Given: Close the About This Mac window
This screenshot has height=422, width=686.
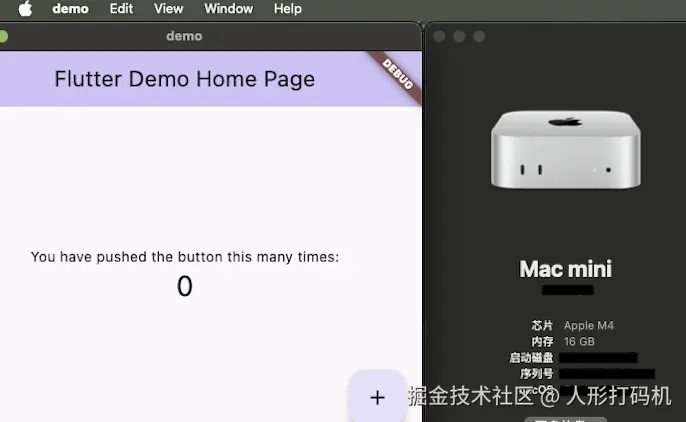Looking at the screenshot, I should point(439,36).
